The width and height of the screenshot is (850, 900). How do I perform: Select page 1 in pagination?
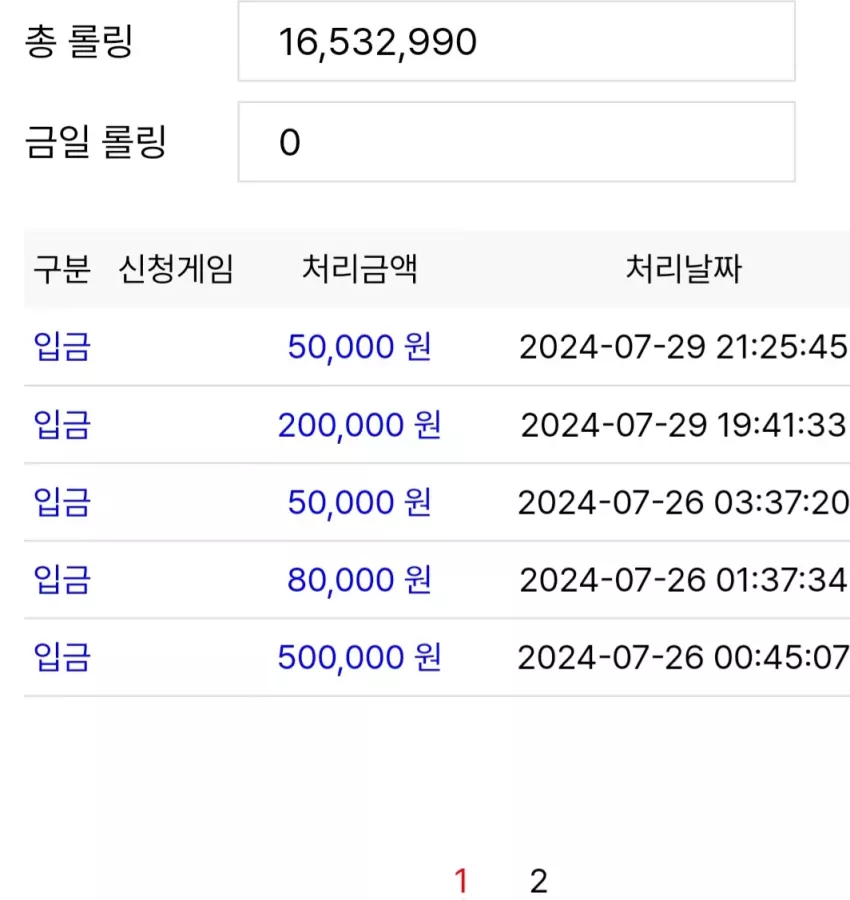click(x=461, y=881)
